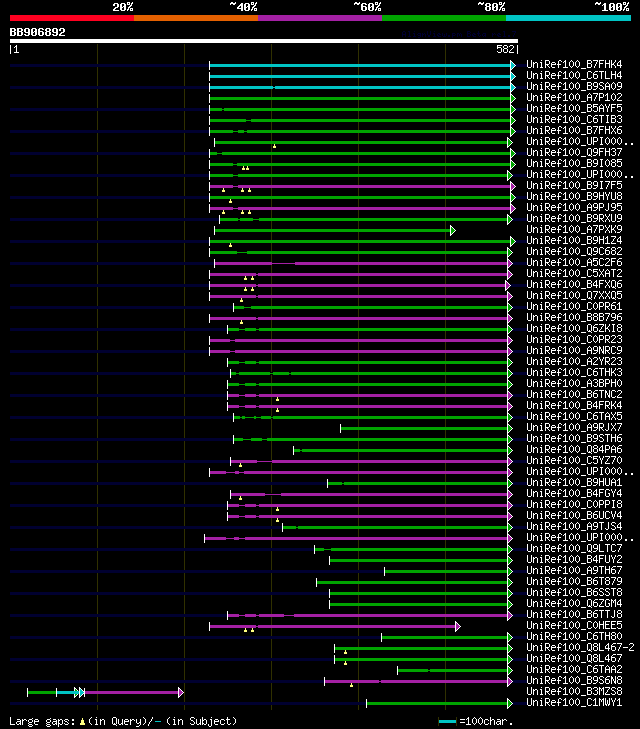Click UniRef100_Q7XXQ5 label
This screenshot has height=729, width=640.
(x=574, y=295)
